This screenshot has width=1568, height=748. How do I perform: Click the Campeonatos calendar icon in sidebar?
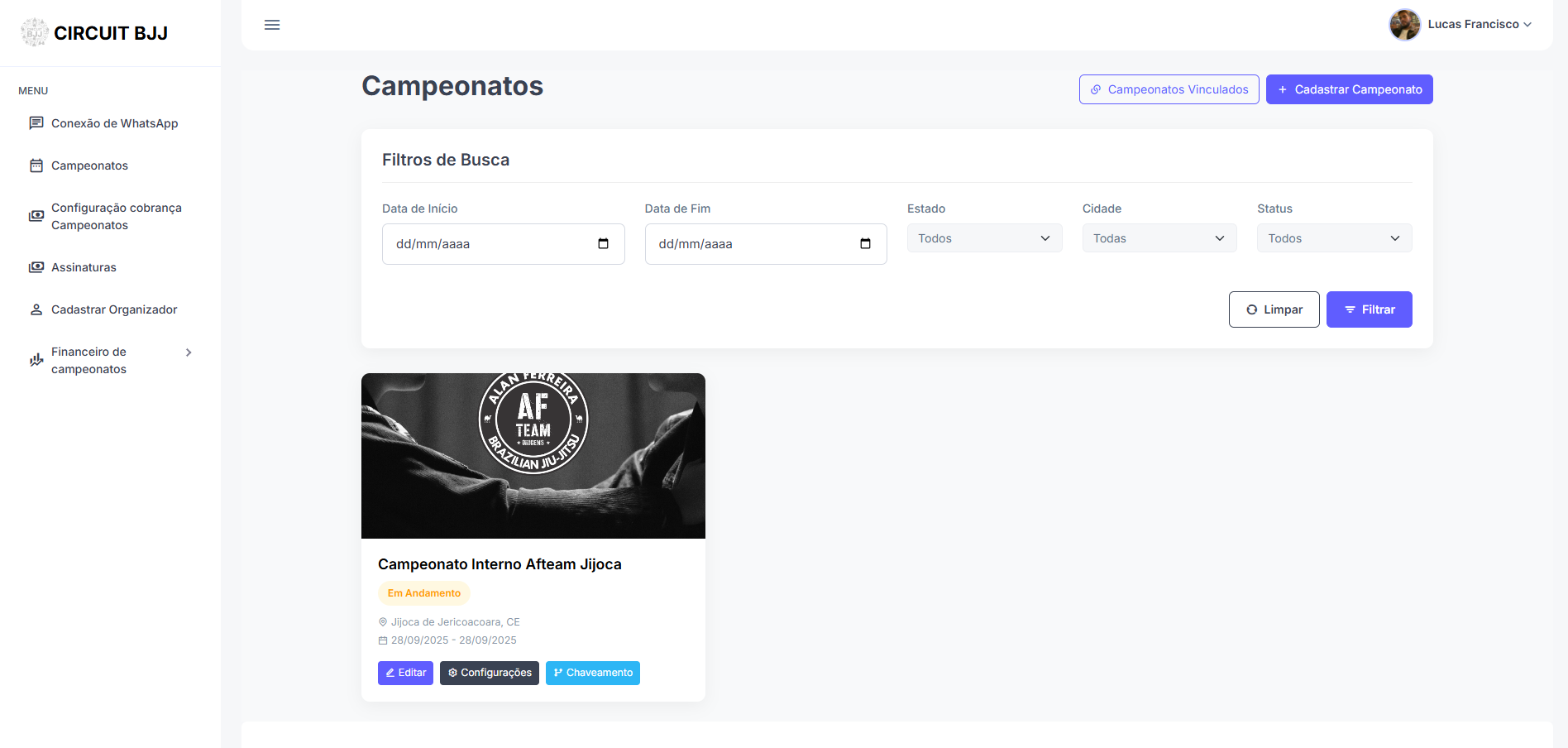[x=36, y=165]
